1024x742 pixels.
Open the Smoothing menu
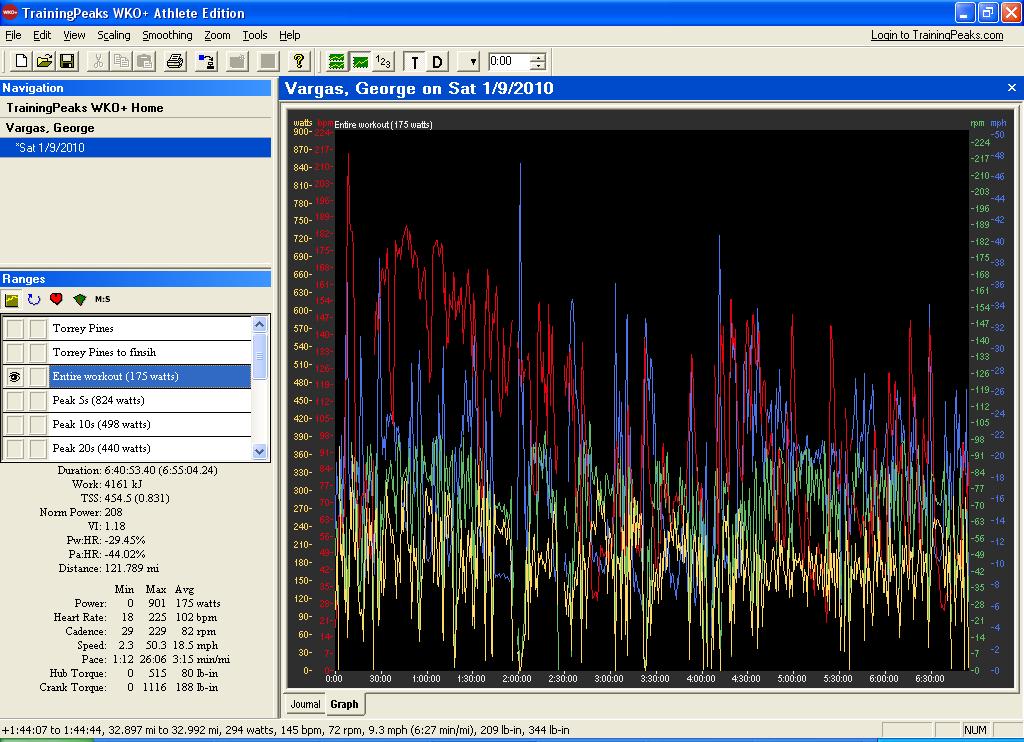point(167,35)
